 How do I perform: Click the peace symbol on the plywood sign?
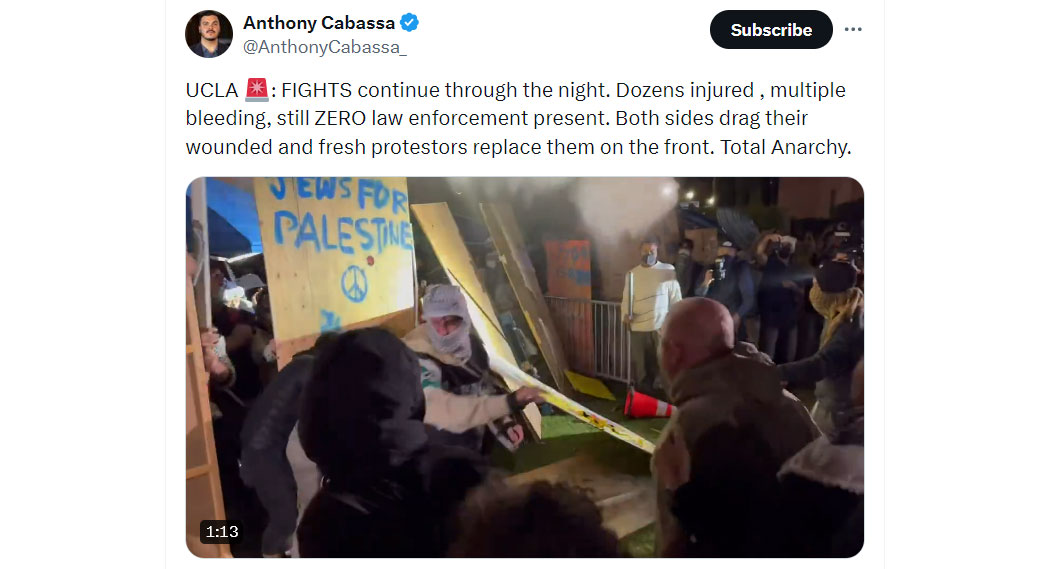coord(354,284)
